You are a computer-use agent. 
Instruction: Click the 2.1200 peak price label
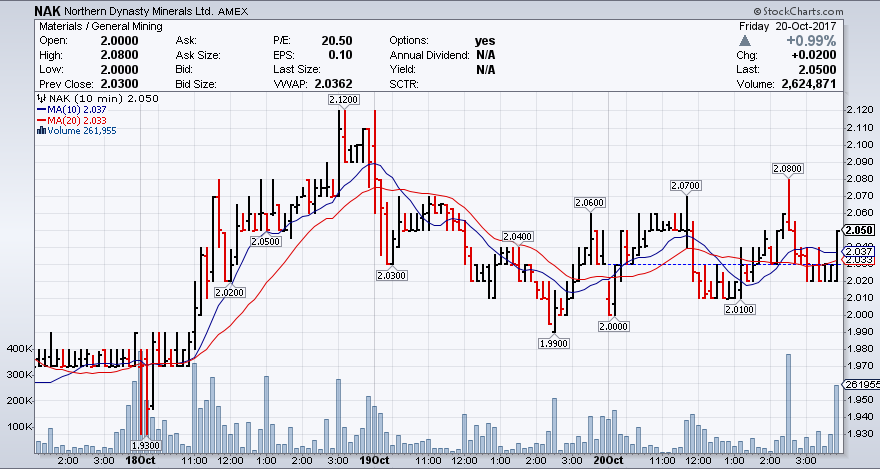[342, 99]
